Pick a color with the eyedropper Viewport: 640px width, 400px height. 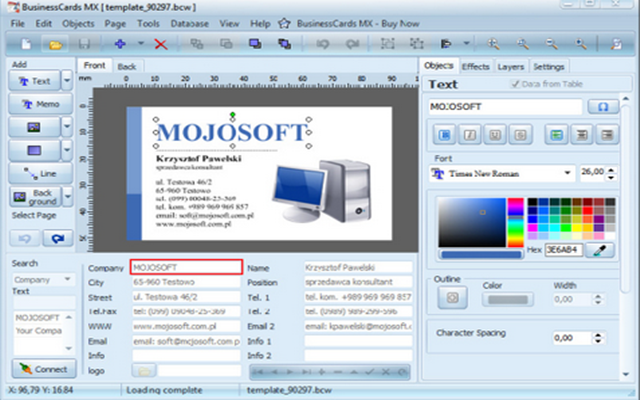[x=600, y=250]
